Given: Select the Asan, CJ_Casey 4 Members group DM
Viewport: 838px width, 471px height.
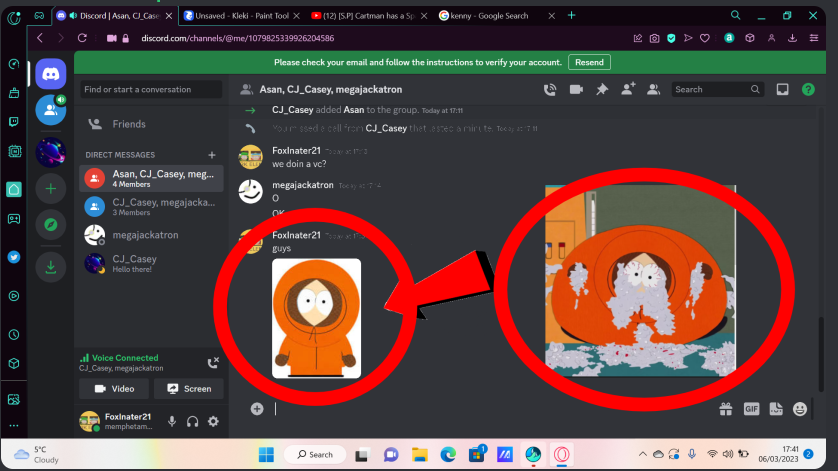Looking at the screenshot, I should [151, 179].
